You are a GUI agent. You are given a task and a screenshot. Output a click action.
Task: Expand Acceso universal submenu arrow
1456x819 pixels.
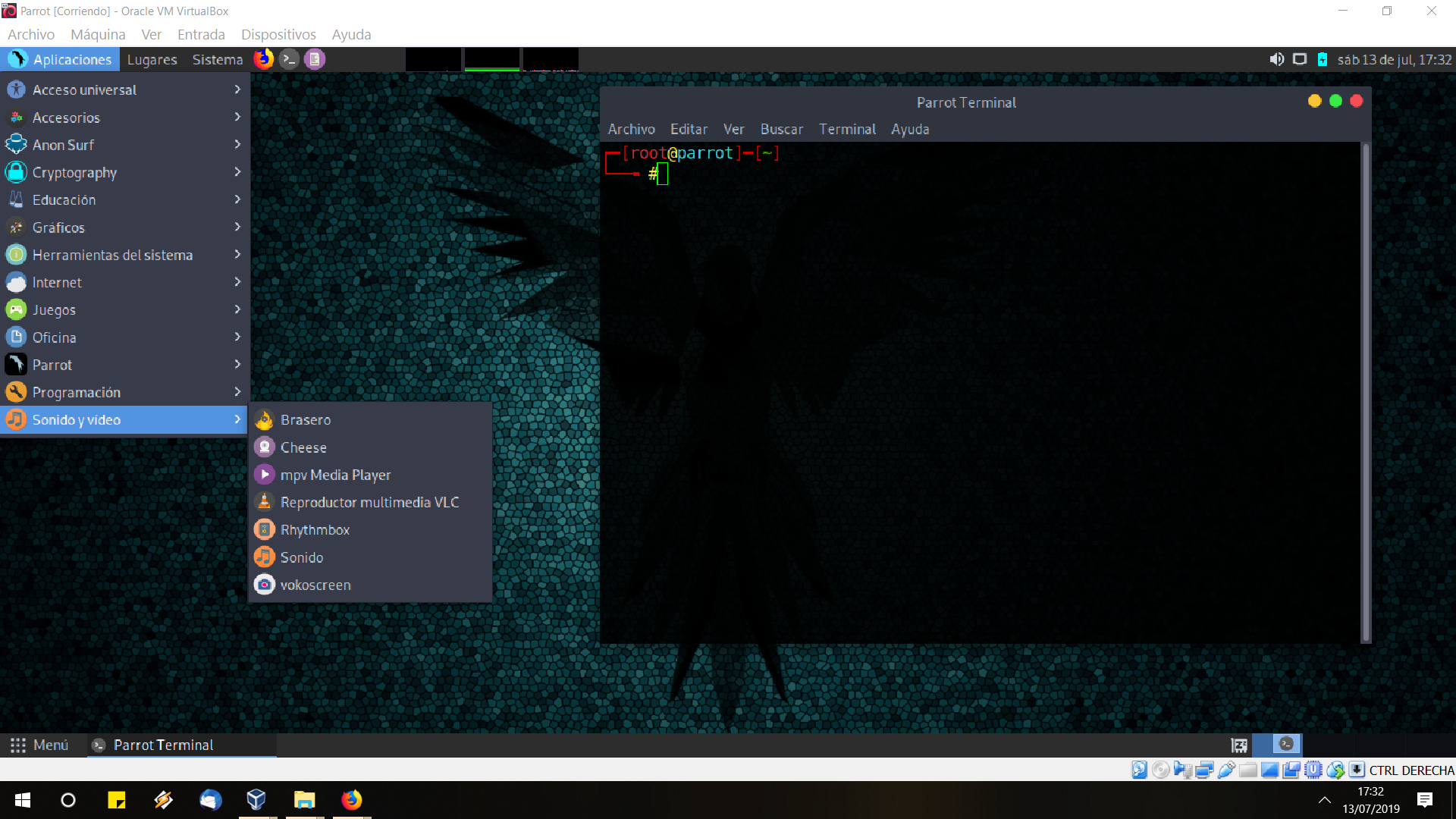pyautogui.click(x=237, y=89)
